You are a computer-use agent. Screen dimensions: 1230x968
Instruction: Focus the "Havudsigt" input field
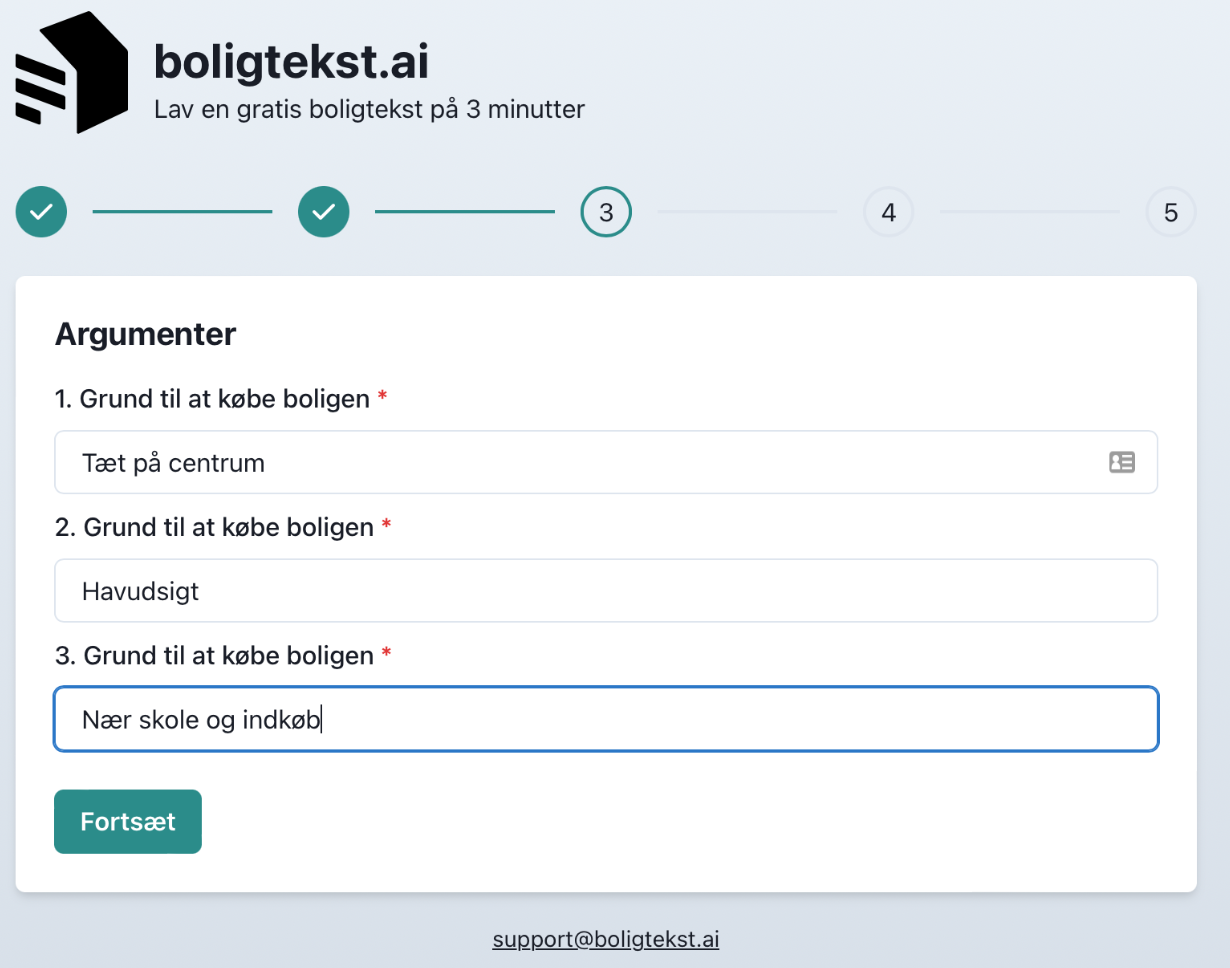coord(605,591)
